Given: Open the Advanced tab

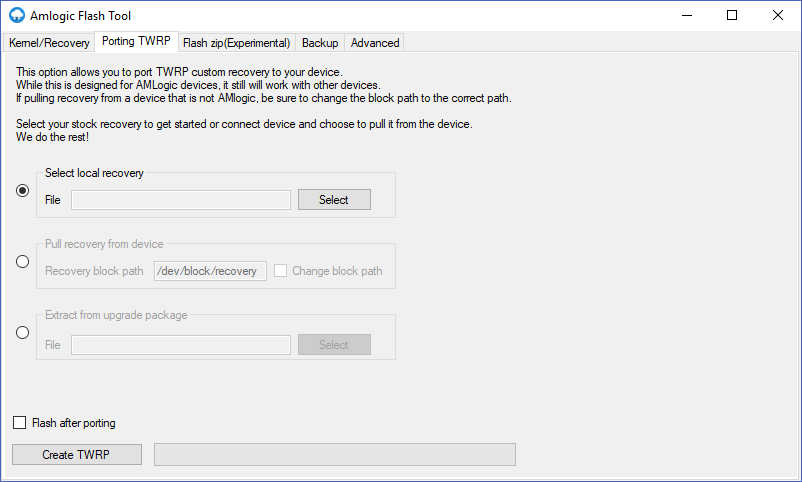Looking at the screenshot, I should tap(375, 43).
